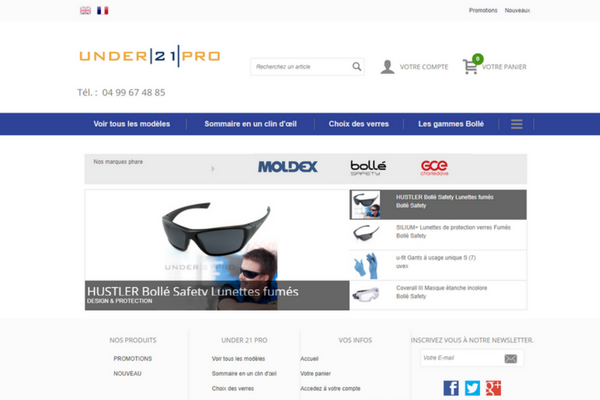Click footer link Choix des verres
Viewport: 600px width, 400px height.
coord(233,389)
